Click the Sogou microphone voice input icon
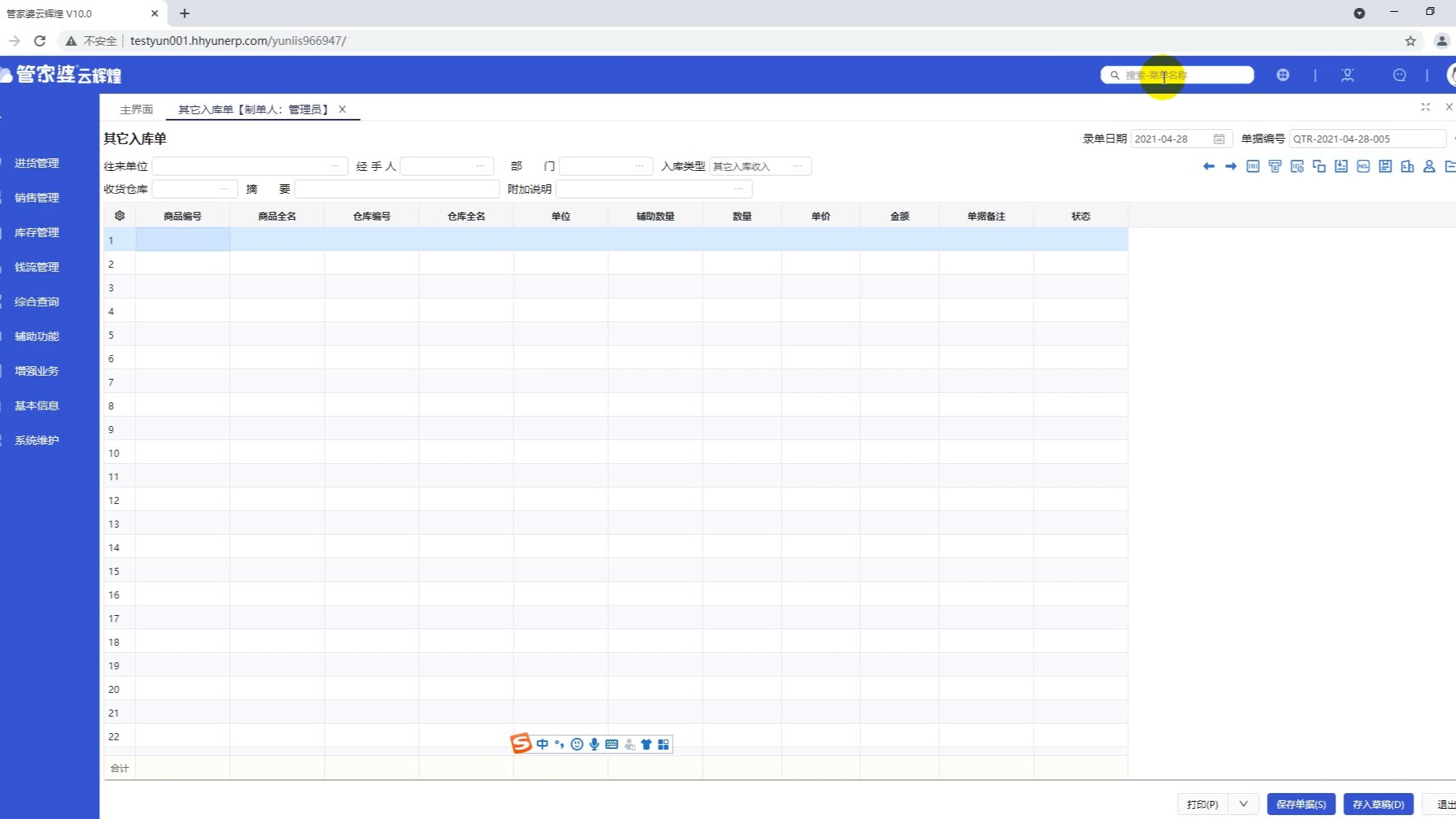 click(x=594, y=744)
